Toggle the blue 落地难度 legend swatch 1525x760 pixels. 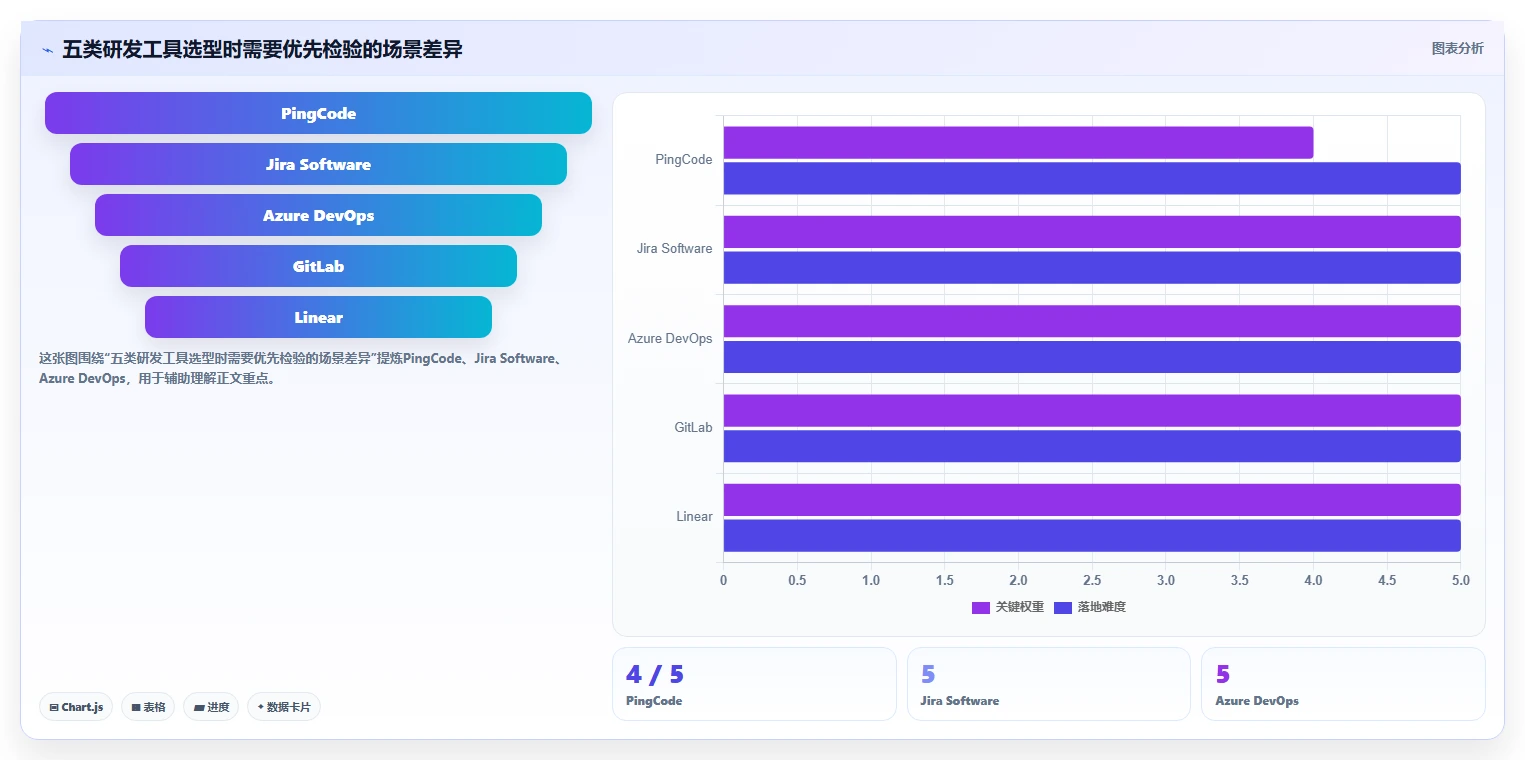click(1063, 608)
